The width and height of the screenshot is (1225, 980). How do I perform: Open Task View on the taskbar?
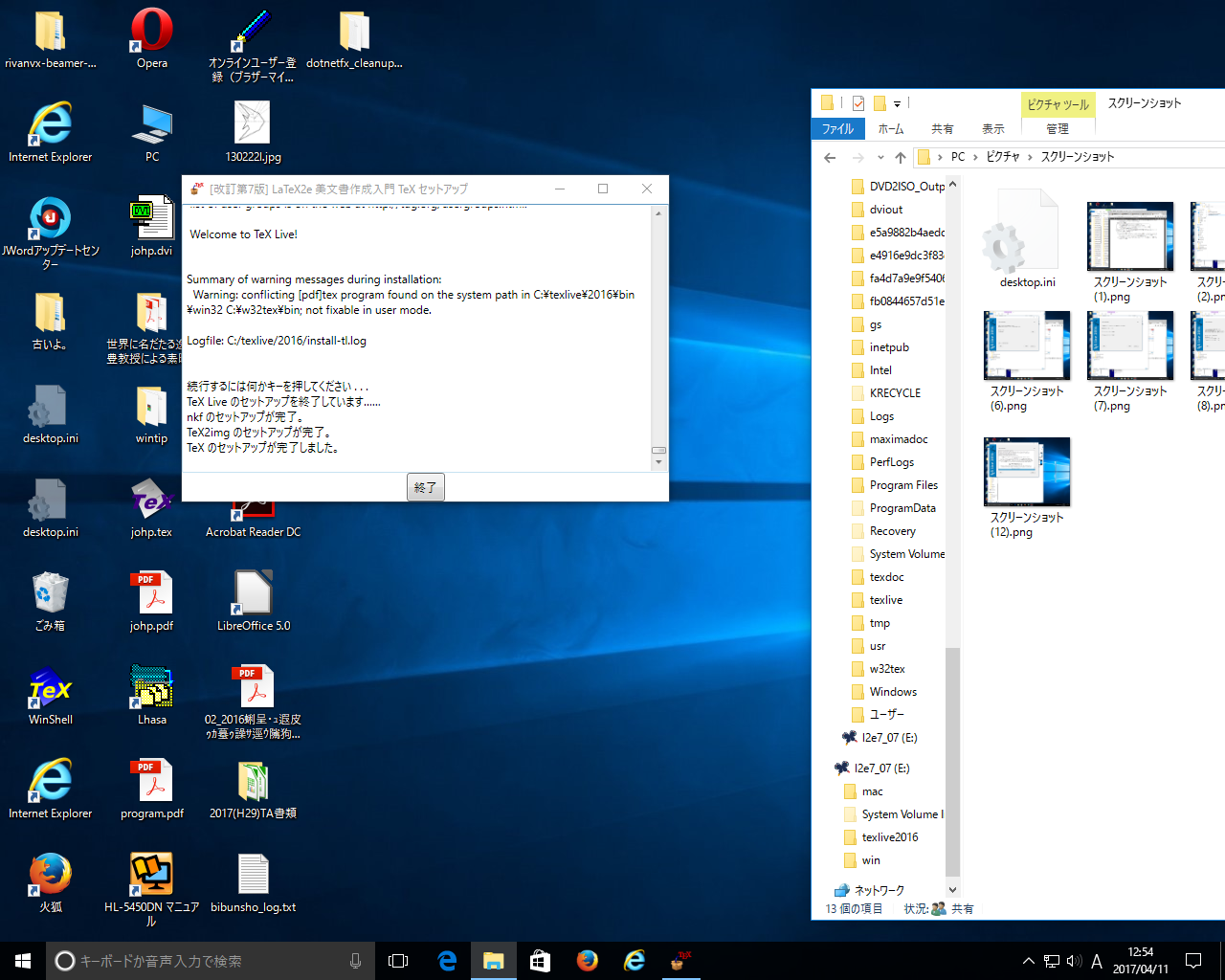click(x=398, y=961)
